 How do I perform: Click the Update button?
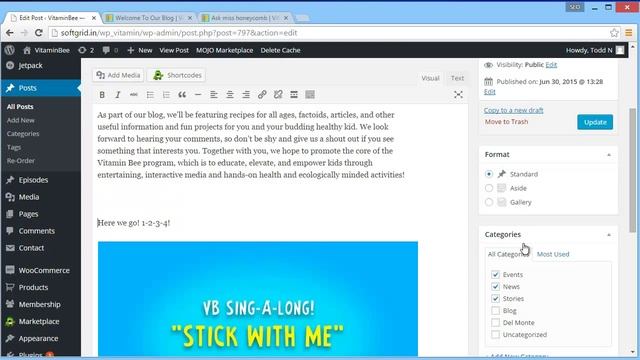point(595,122)
